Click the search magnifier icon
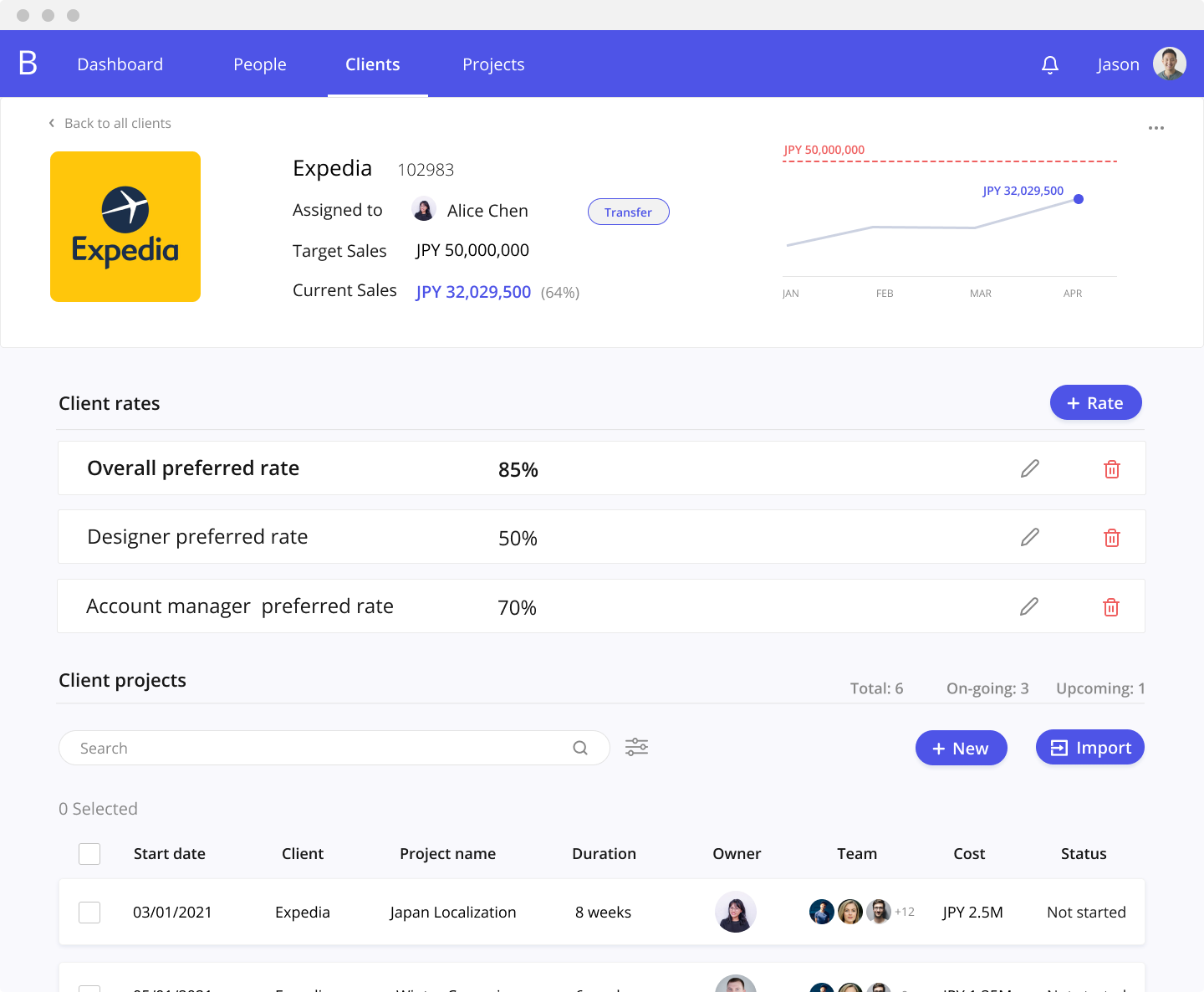 [x=580, y=748]
